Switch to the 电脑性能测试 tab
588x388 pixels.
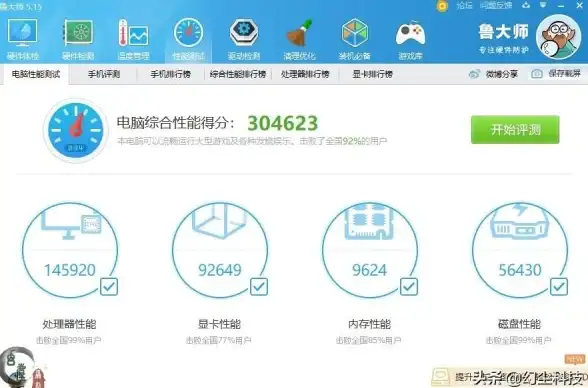tap(36, 74)
